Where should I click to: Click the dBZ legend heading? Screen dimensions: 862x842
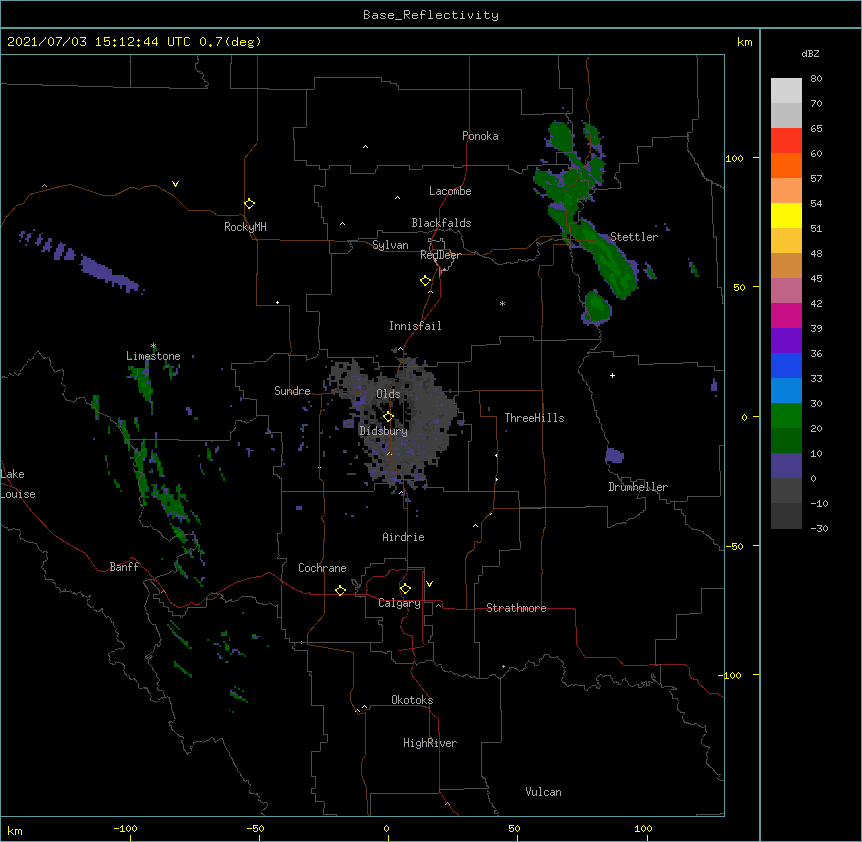coord(810,53)
